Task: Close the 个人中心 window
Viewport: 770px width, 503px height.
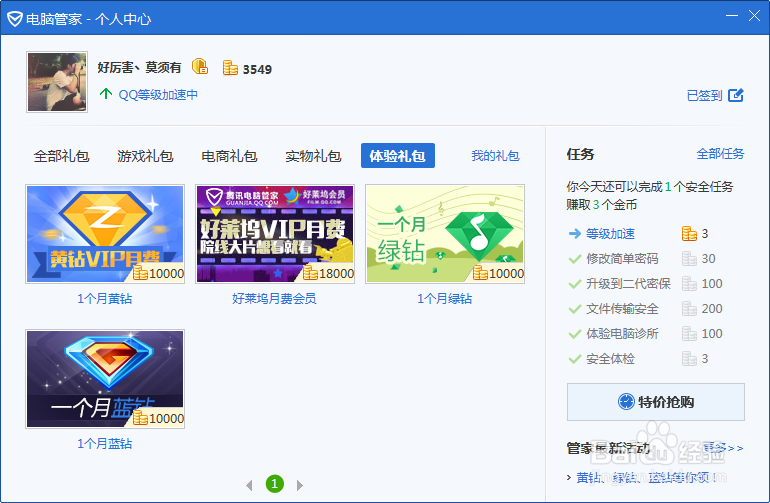Action: [754, 16]
